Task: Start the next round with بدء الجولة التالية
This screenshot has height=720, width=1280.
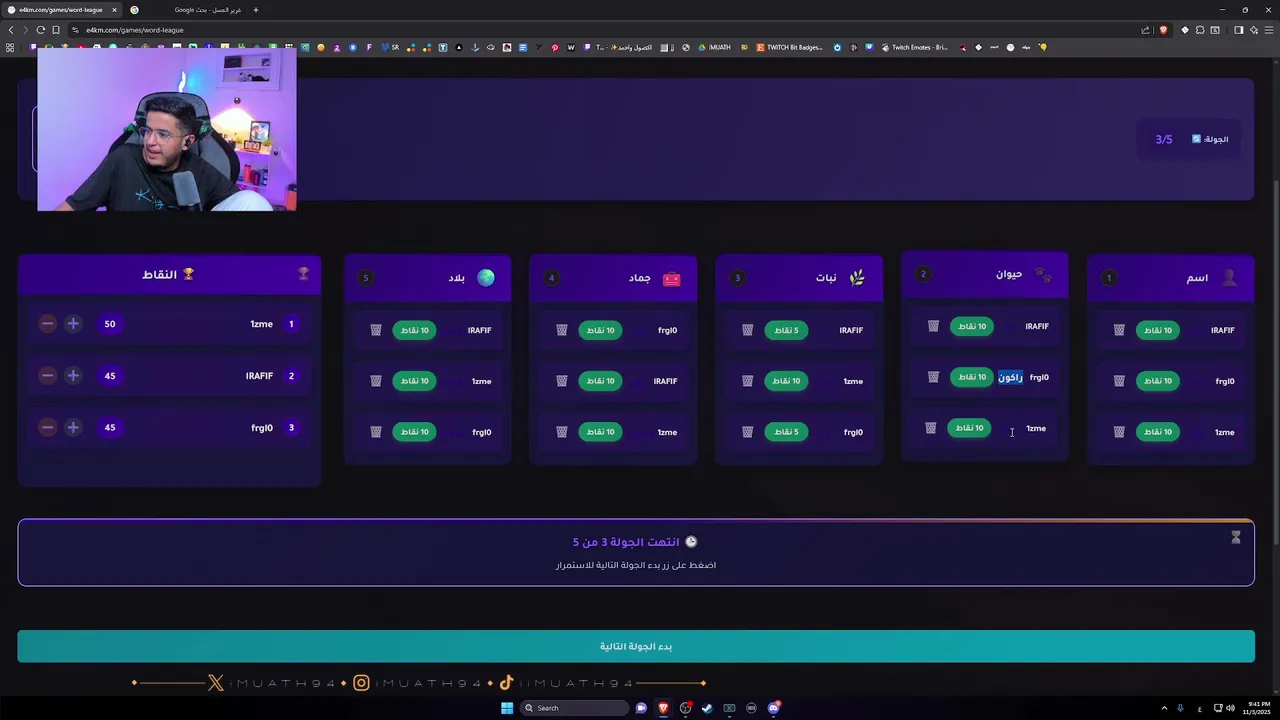Action: click(636, 646)
